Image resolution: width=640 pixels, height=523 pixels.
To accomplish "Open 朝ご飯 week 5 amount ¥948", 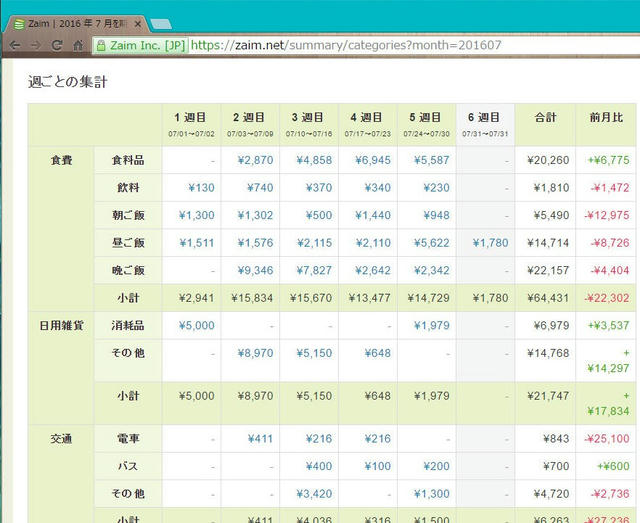I will pos(436,215).
